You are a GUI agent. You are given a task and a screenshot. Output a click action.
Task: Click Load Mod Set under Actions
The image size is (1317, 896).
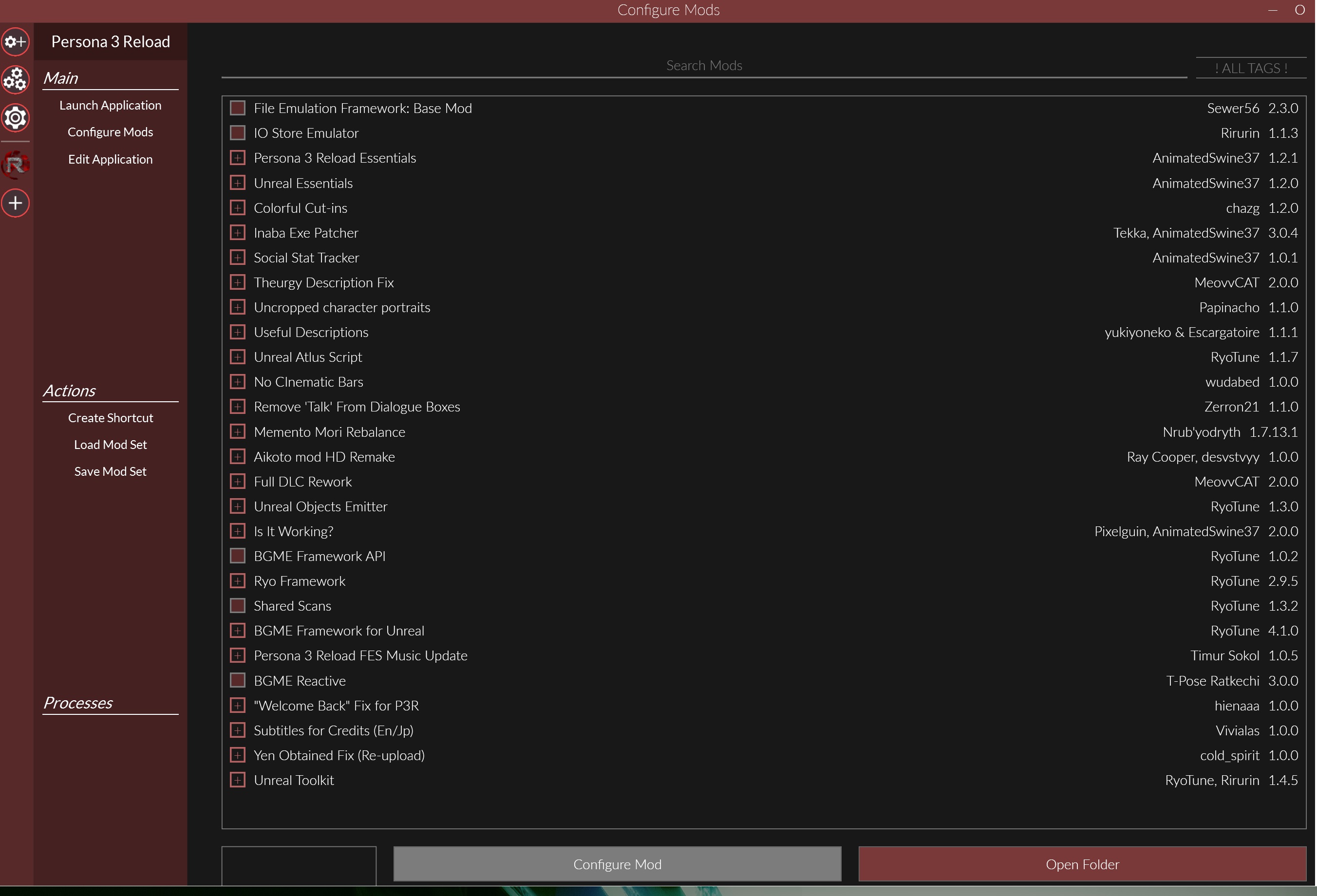[x=111, y=444]
